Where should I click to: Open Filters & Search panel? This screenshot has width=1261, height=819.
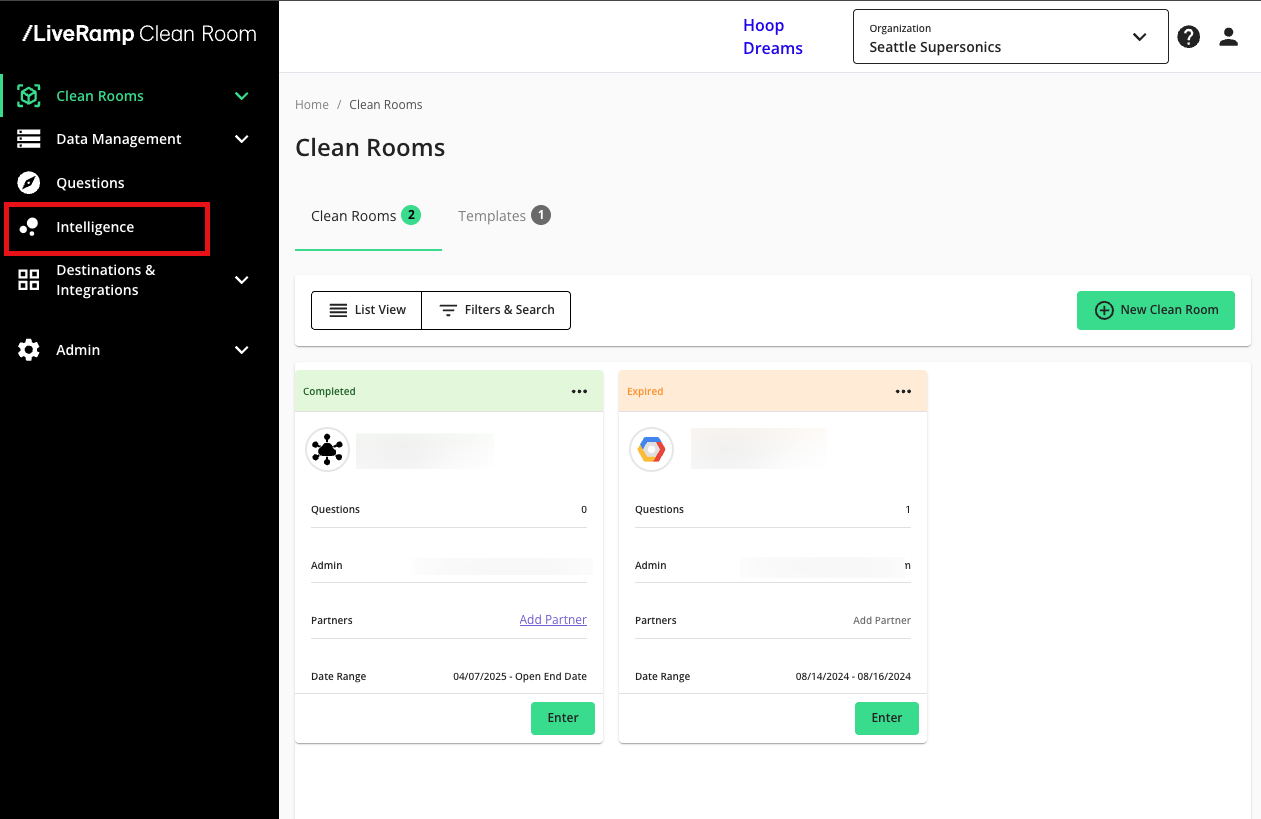click(x=496, y=310)
